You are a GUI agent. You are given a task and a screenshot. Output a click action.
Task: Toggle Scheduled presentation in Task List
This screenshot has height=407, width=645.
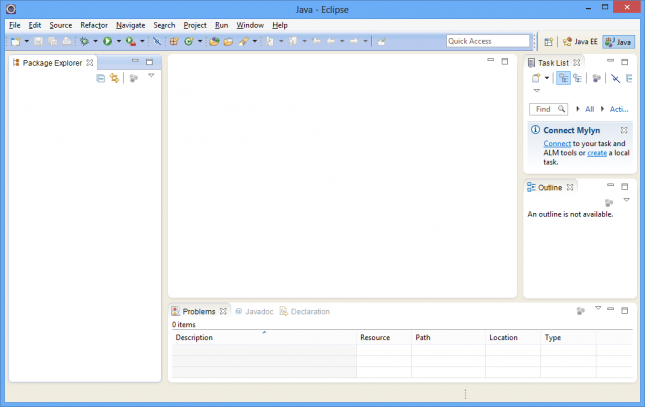tap(578, 78)
